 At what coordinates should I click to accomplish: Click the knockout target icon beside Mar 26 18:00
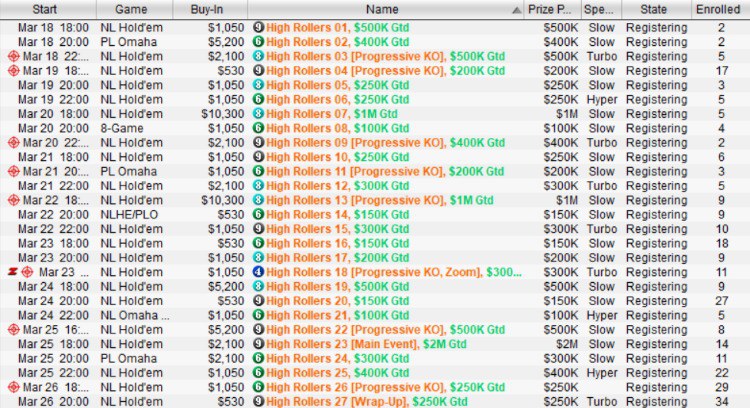(11, 387)
